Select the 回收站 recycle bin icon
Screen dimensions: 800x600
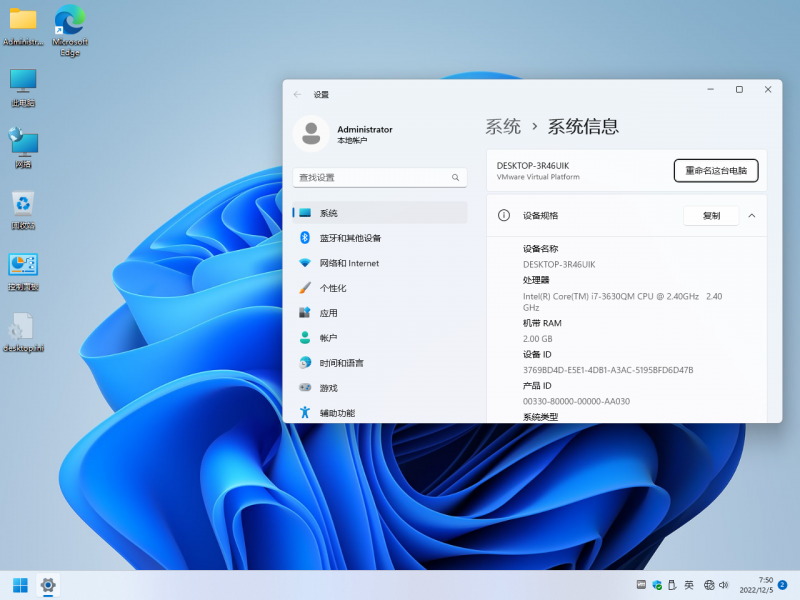(x=23, y=209)
